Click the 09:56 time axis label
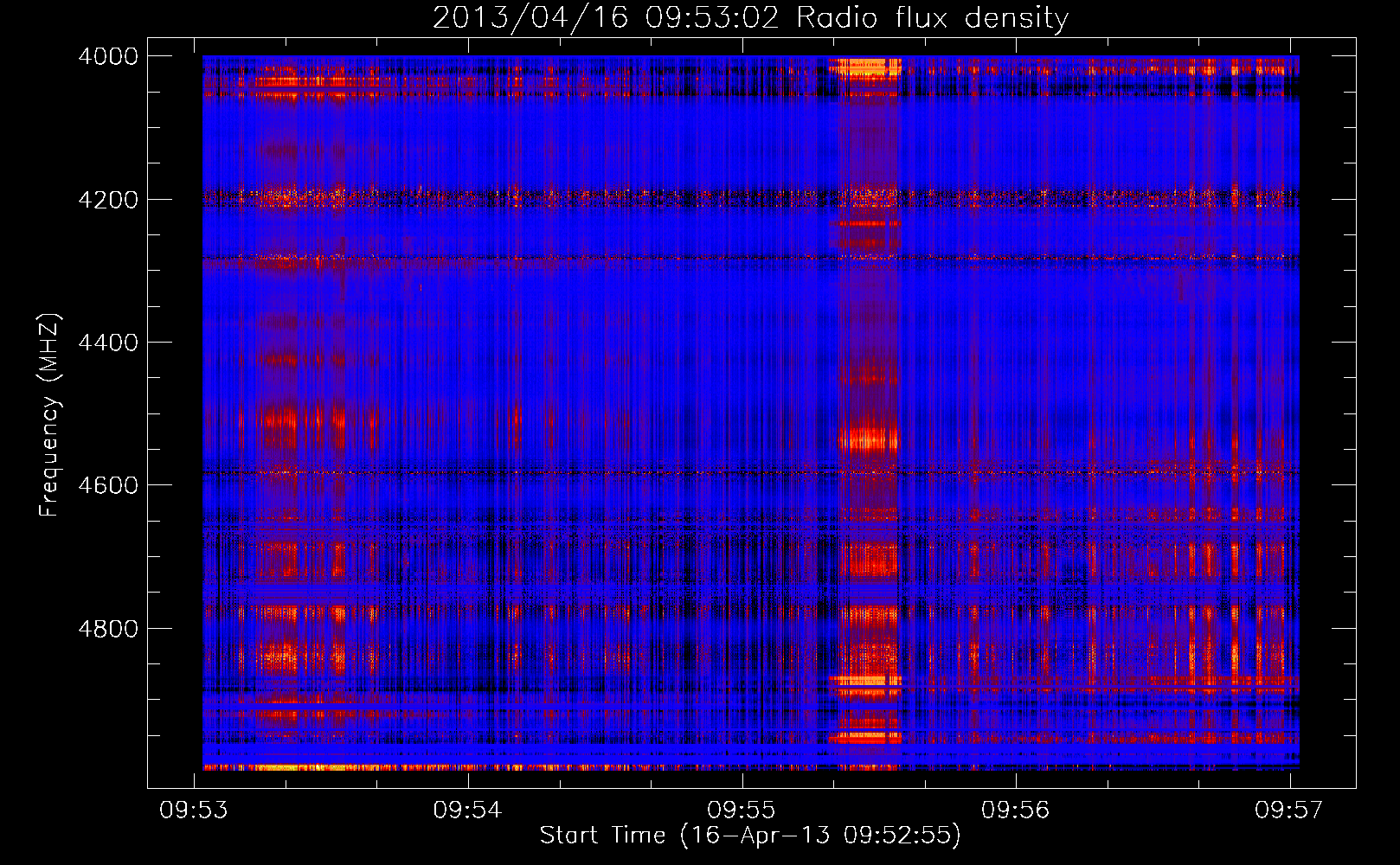 click(1015, 810)
